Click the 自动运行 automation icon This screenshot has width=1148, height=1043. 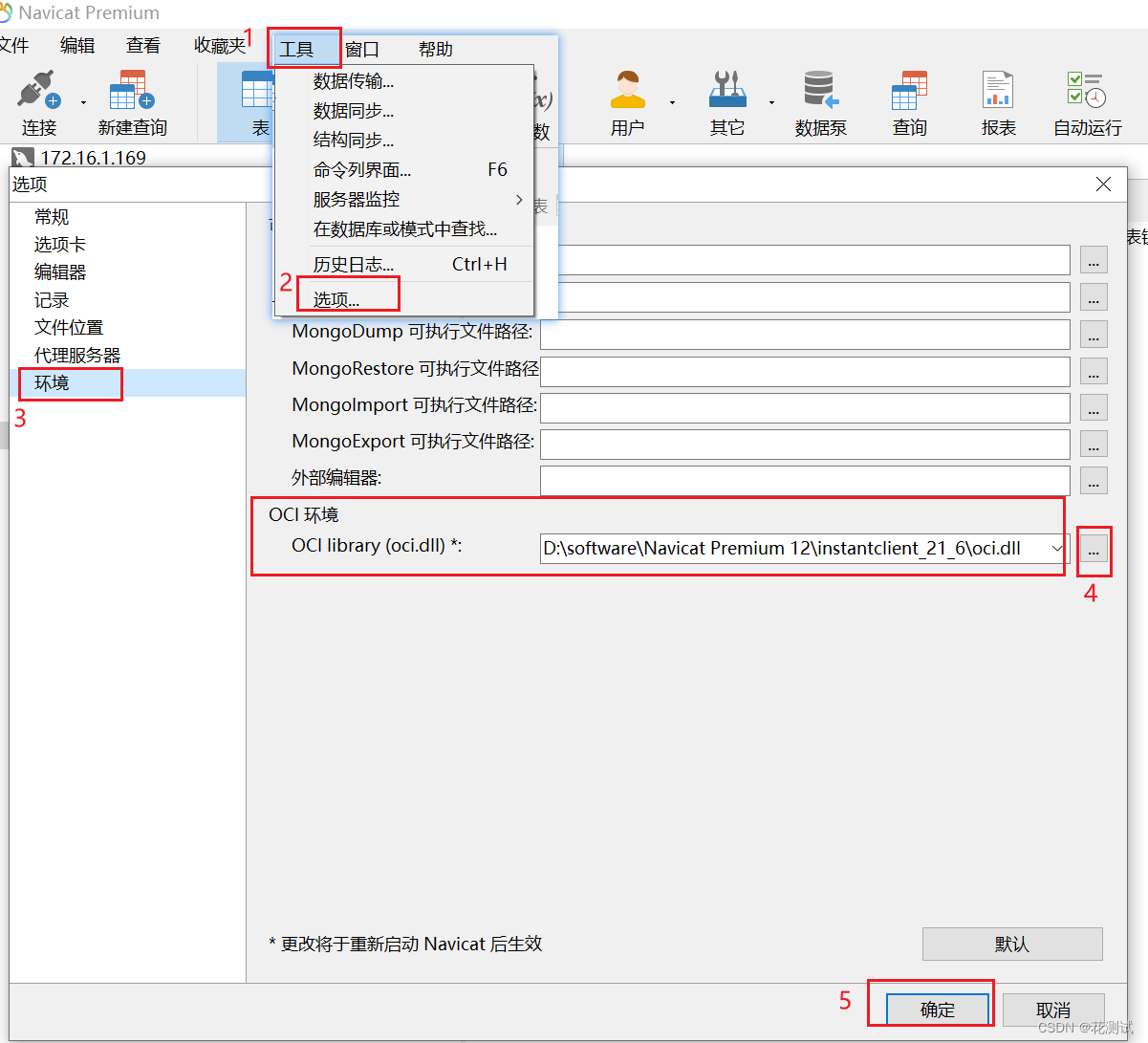coord(1087,90)
